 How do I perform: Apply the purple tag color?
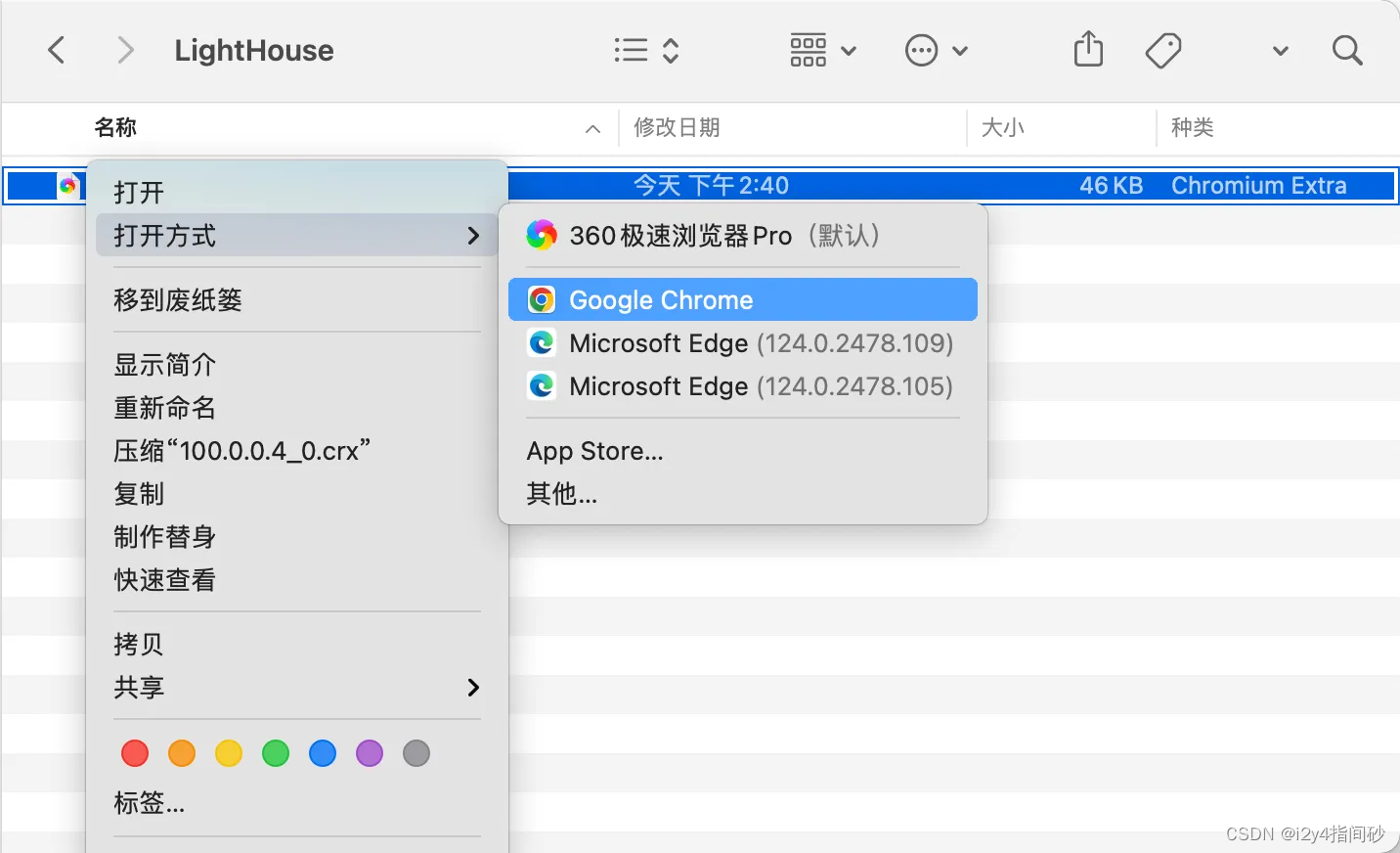tap(370, 753)
